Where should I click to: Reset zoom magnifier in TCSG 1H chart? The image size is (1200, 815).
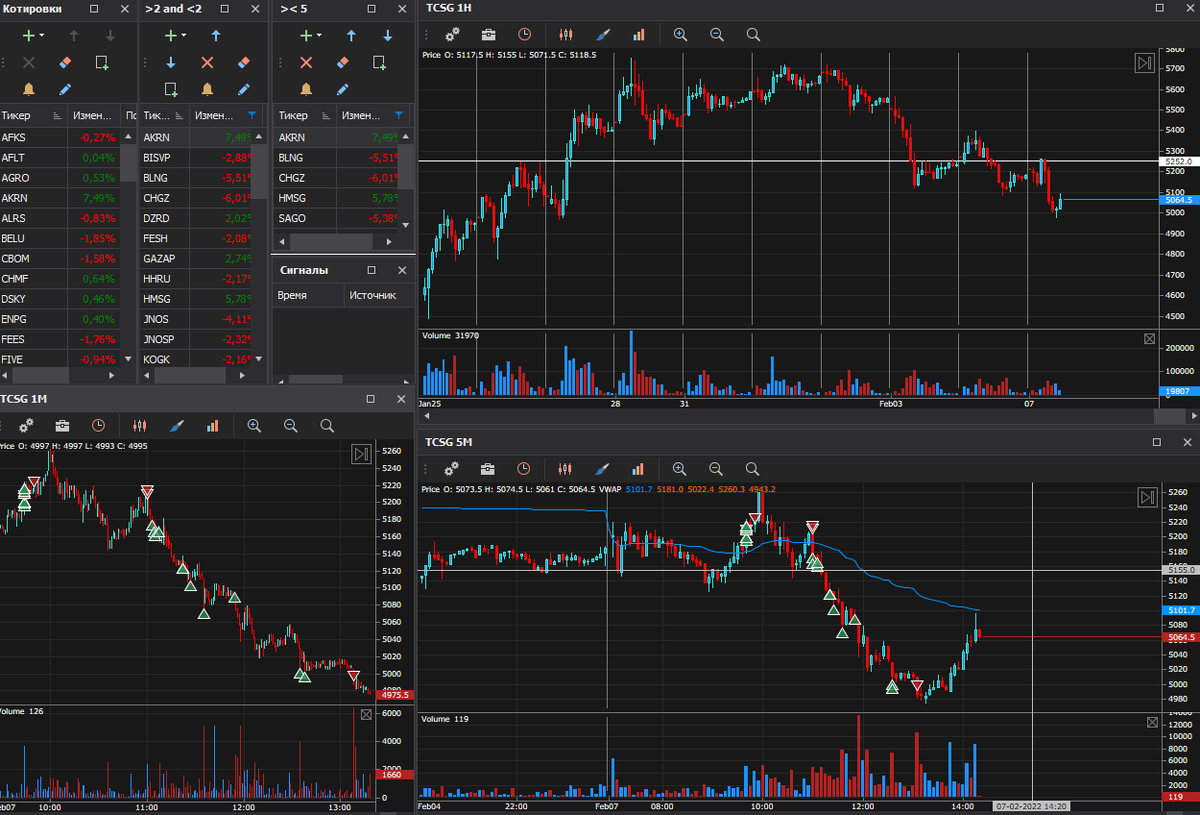point(753,34)
